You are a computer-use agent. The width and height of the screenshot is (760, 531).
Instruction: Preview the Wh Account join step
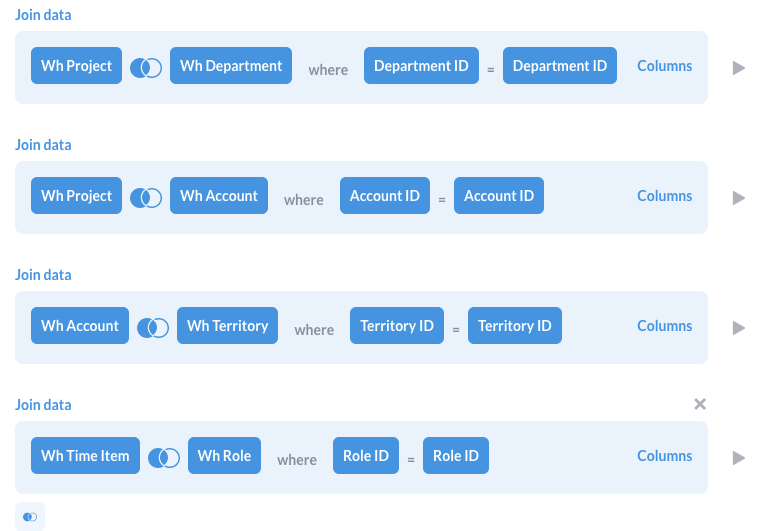pos(738,198)
